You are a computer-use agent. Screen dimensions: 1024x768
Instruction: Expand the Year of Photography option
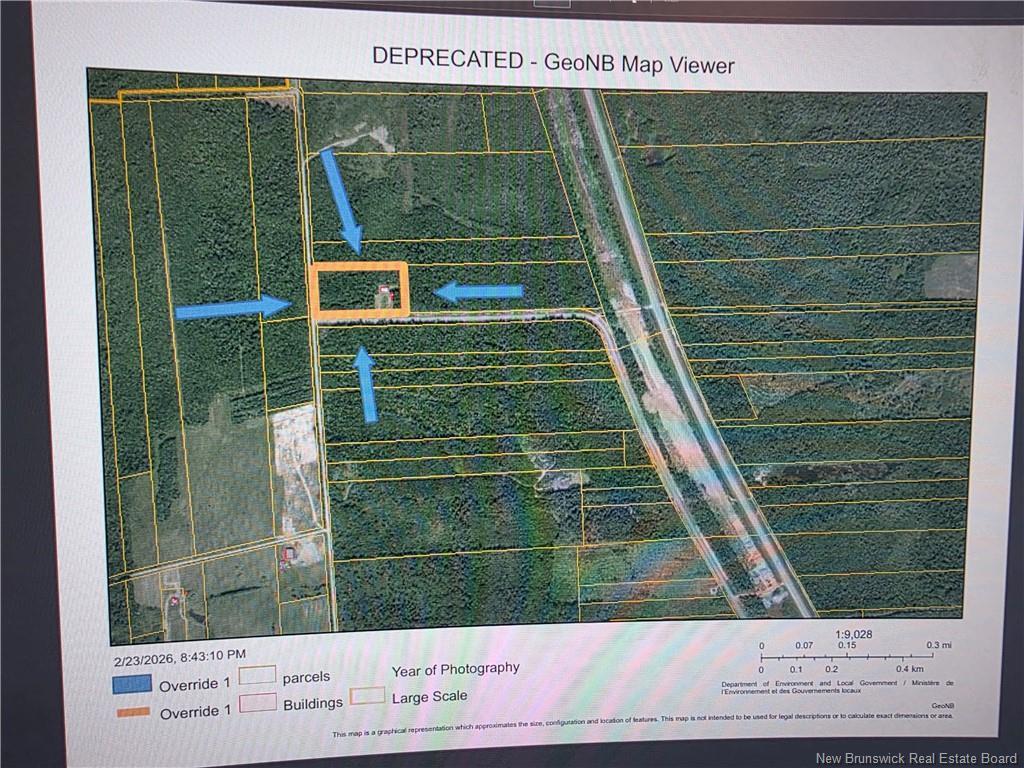(x=457, y=668)
